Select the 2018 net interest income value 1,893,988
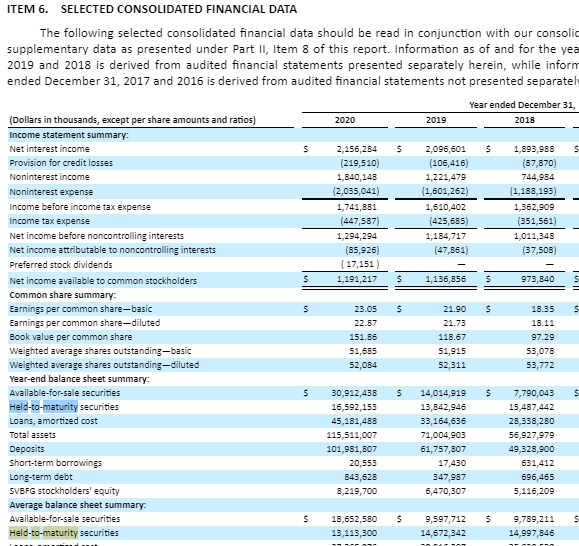 [534, 149]
